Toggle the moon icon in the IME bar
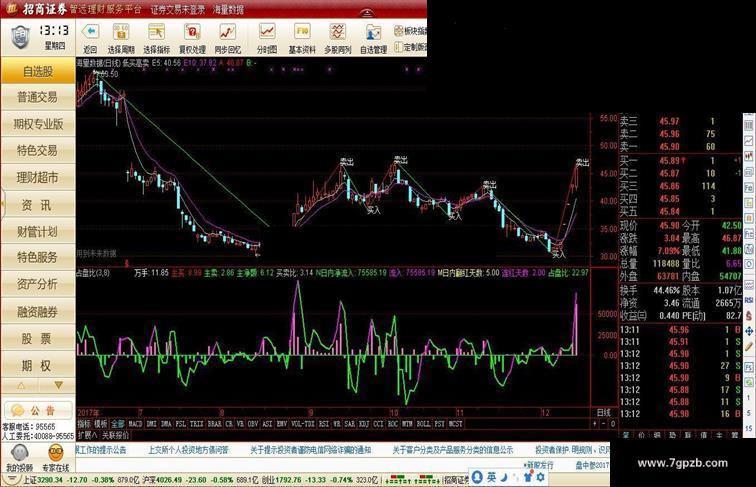Image resolution: width=756 pixels, height=487 pixels. 504,477
